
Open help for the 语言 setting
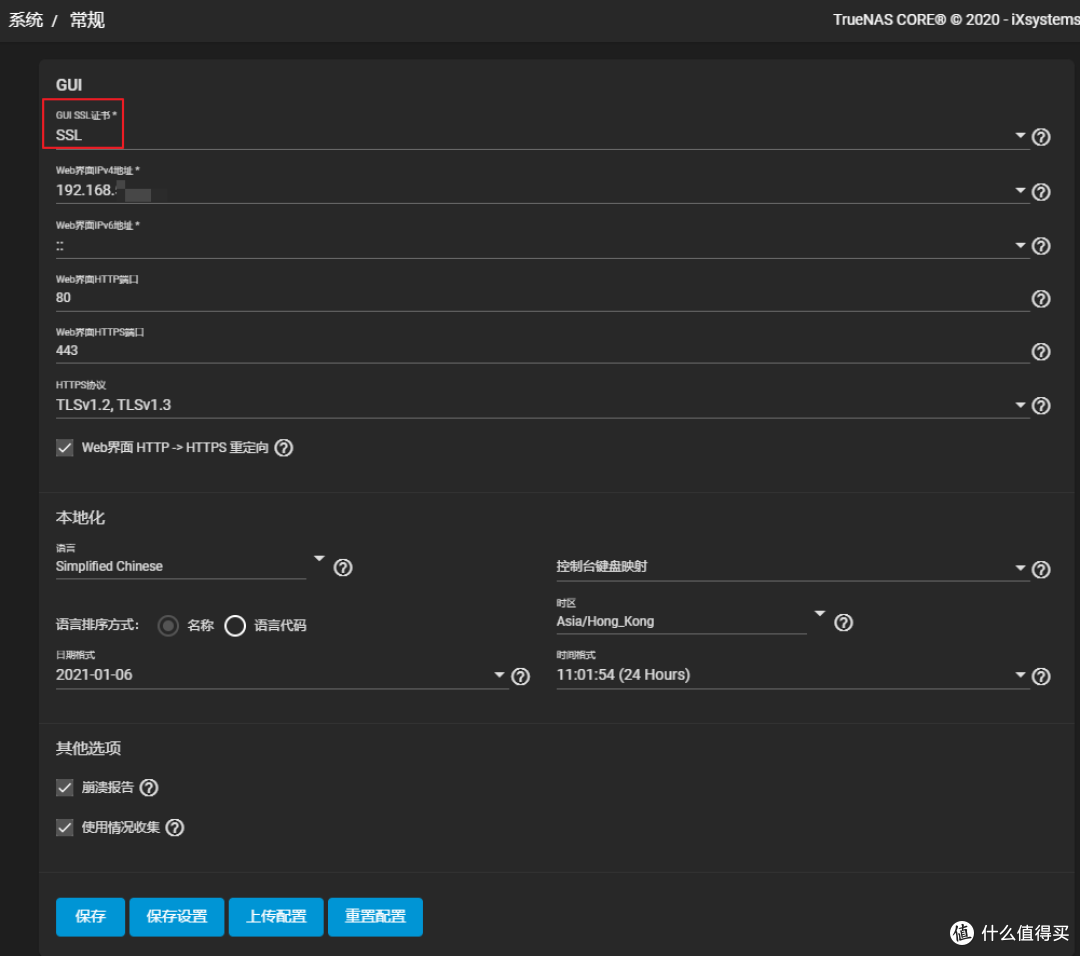tap(343, 567)
